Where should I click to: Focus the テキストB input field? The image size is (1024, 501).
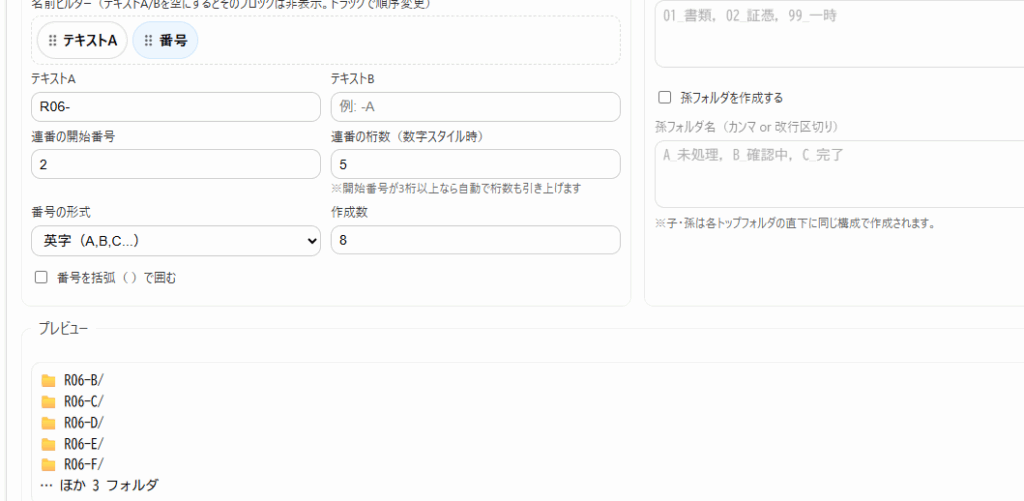tap(475, 107)
